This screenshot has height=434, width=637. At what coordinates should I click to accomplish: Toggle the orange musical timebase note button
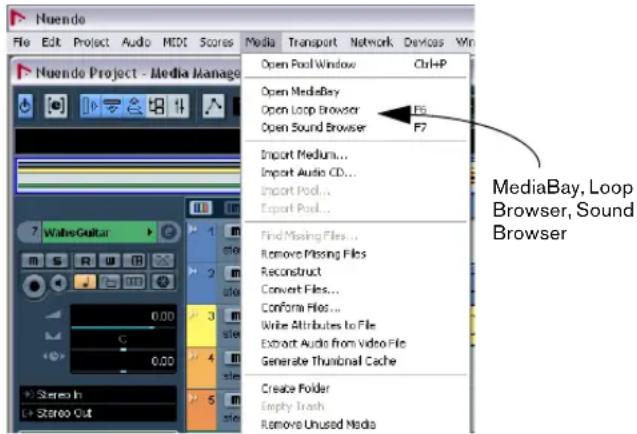(x=85, y=282)
